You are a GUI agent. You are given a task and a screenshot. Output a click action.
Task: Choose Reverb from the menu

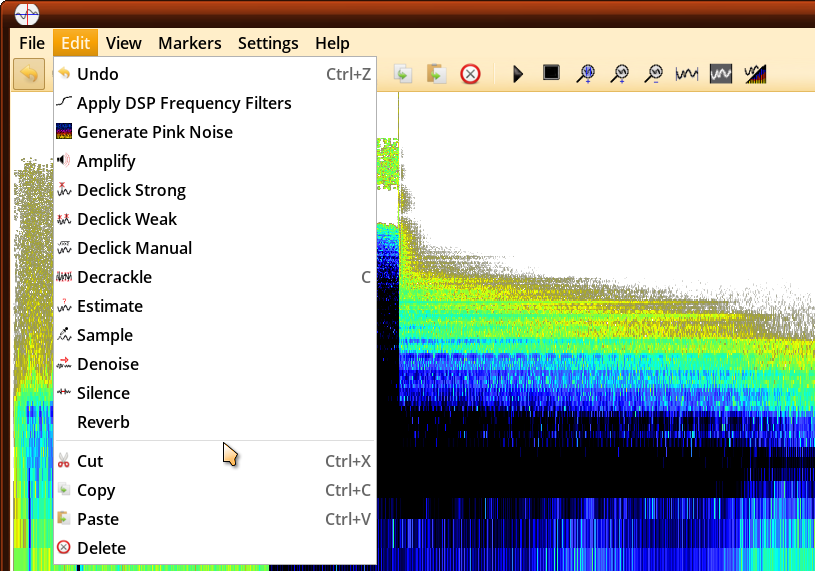103,422
